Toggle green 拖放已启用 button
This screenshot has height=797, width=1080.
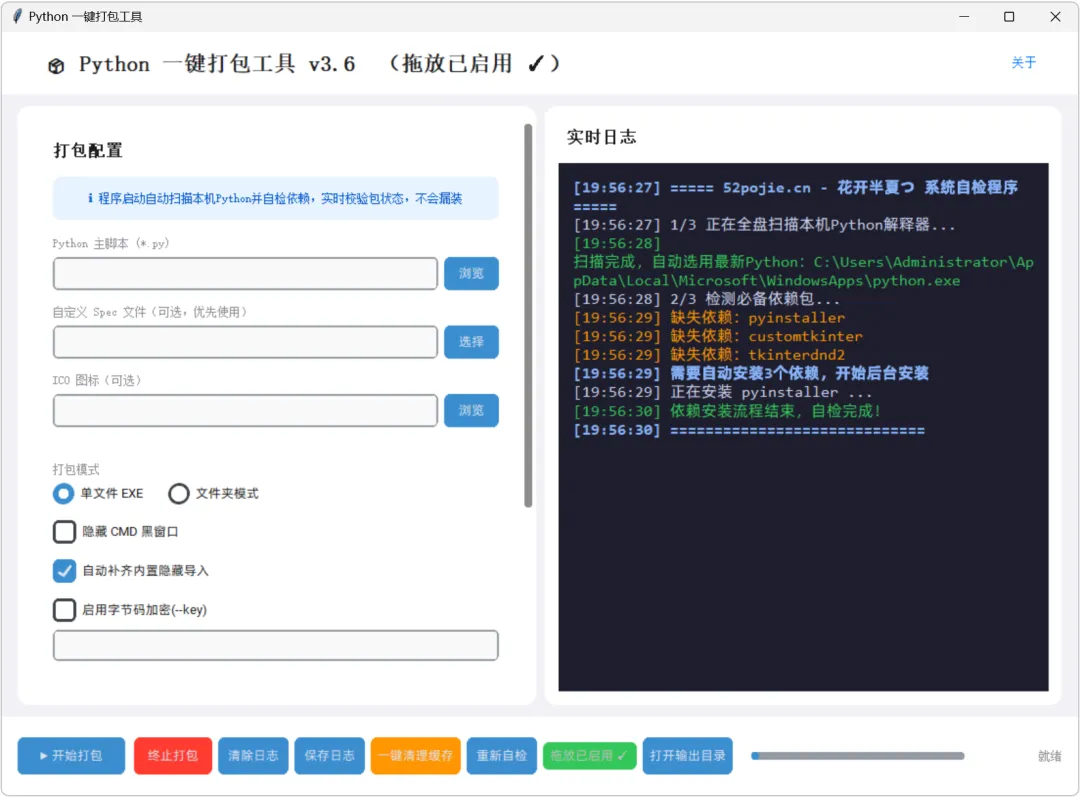(x=590, y=756)
